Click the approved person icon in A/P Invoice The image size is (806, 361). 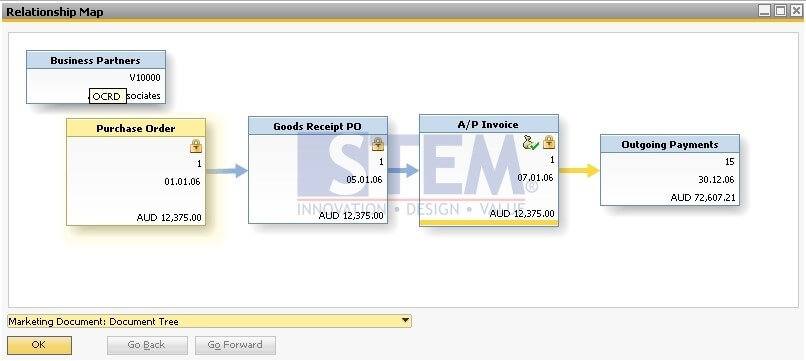[530, 143]
